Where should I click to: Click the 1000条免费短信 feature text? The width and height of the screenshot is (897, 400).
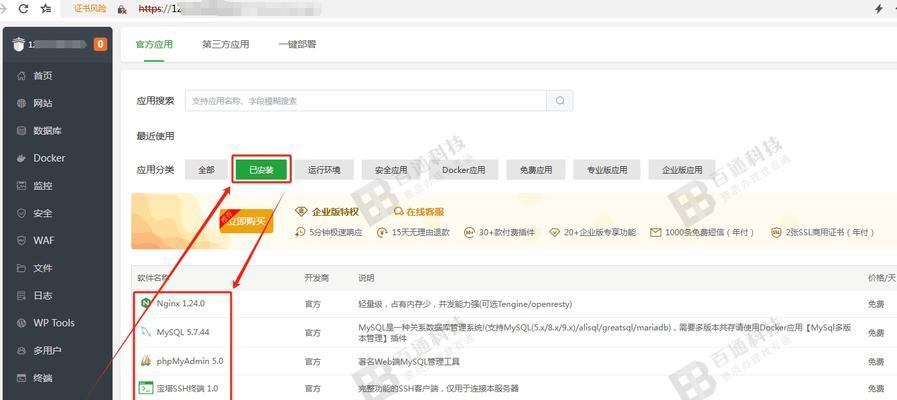click(x=710, y=232)
